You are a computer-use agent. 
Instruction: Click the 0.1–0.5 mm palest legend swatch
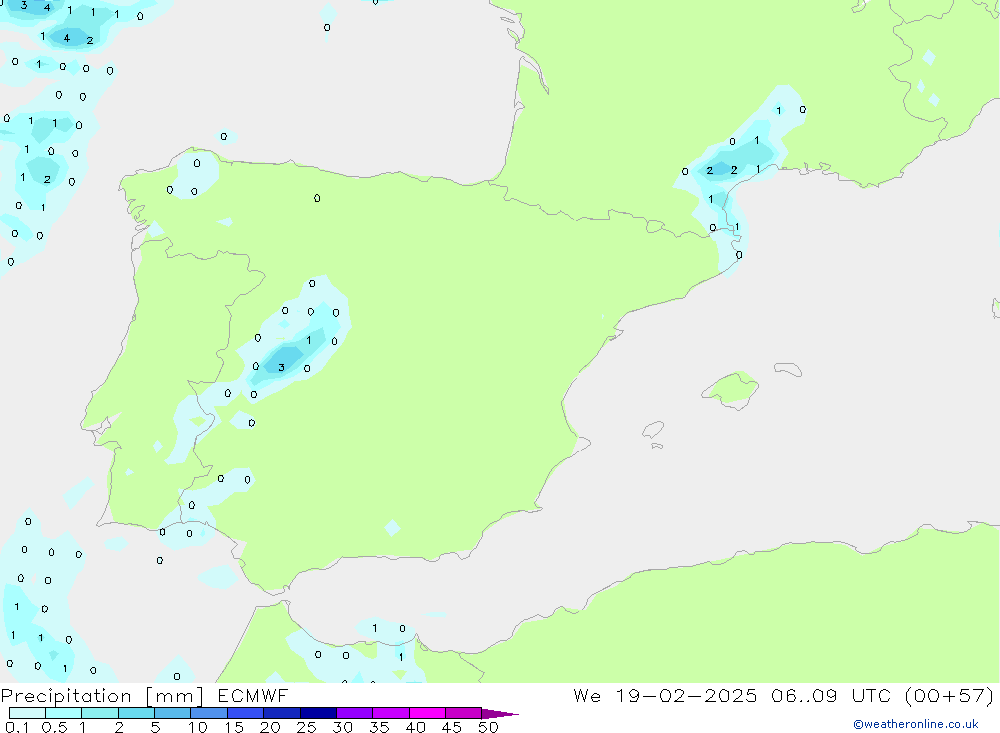[x=27, y=713]
